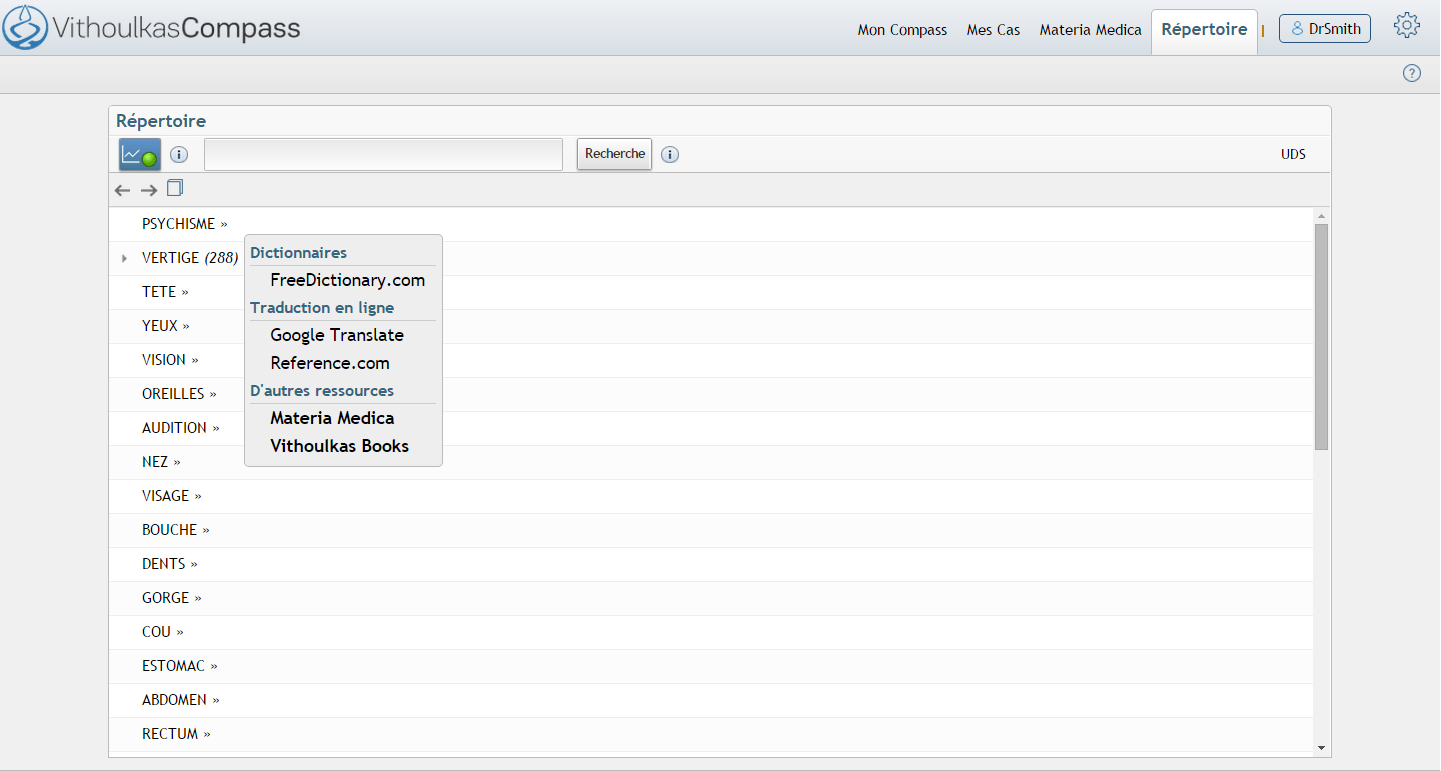Click the UDS label
The height and width of the screenshot is (771, 1441).
pyautogui.click(x=1293, y=155)
